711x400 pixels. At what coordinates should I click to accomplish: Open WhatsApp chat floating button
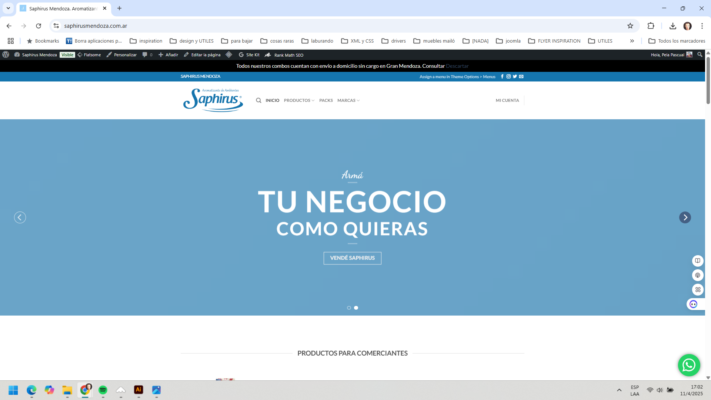coord(689,365)
